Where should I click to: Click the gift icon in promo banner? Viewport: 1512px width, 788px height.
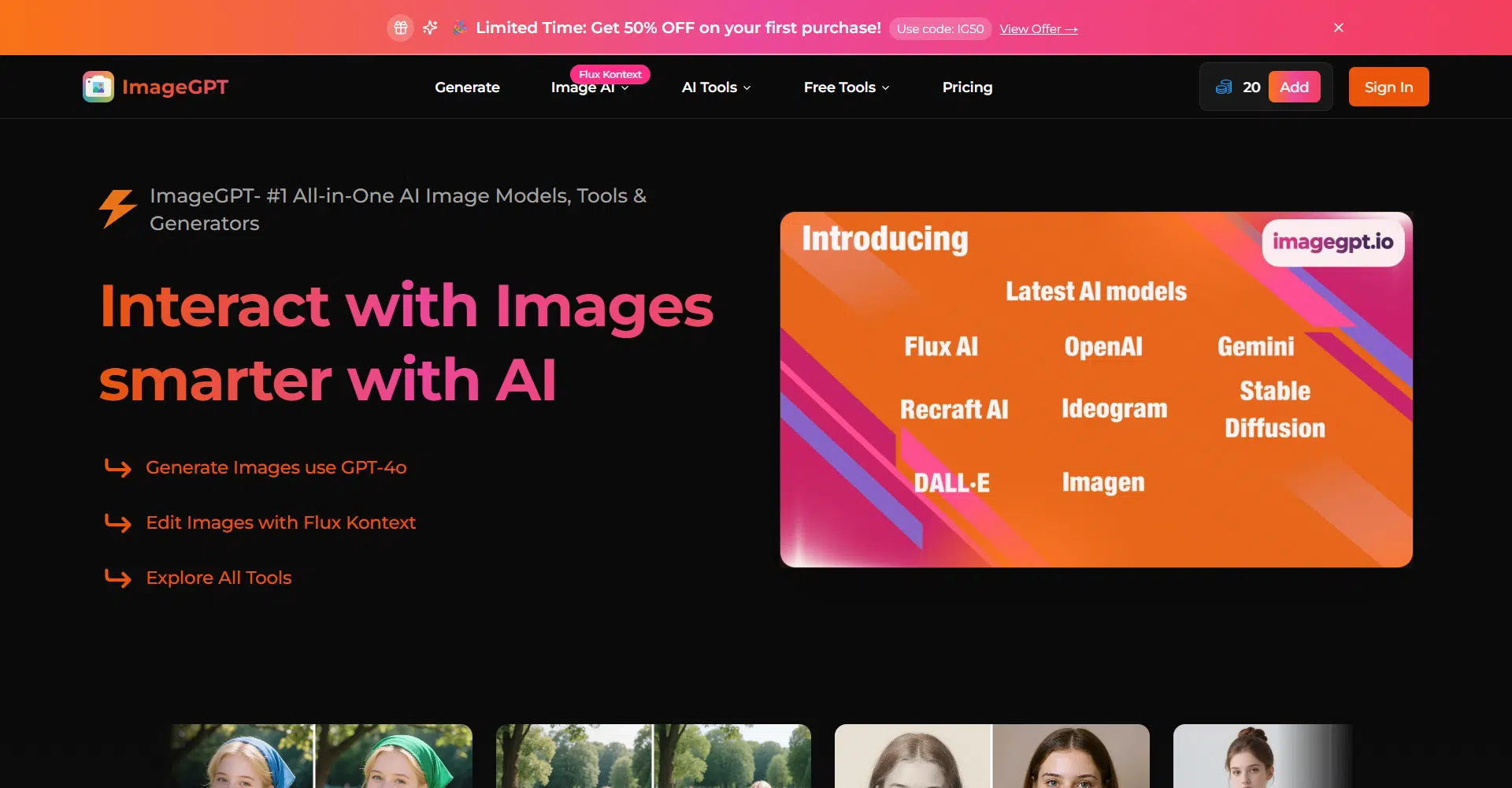400,28
